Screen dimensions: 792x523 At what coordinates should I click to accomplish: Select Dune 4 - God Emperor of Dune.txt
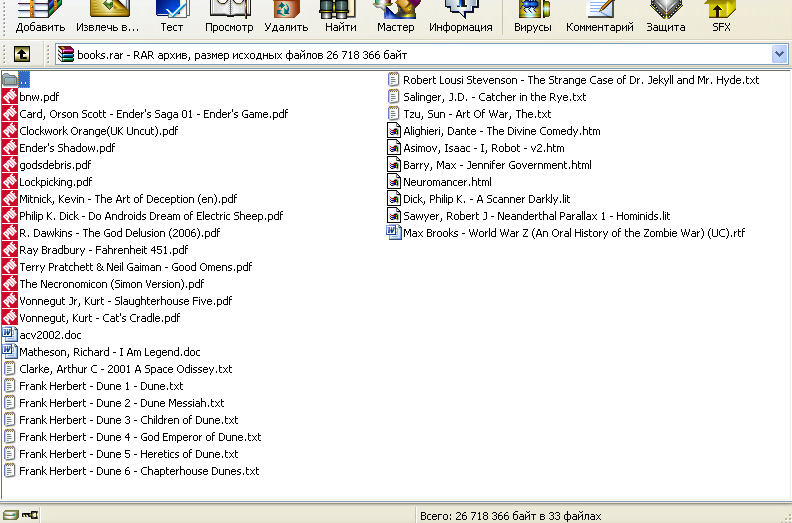click(x=140, y=437)
